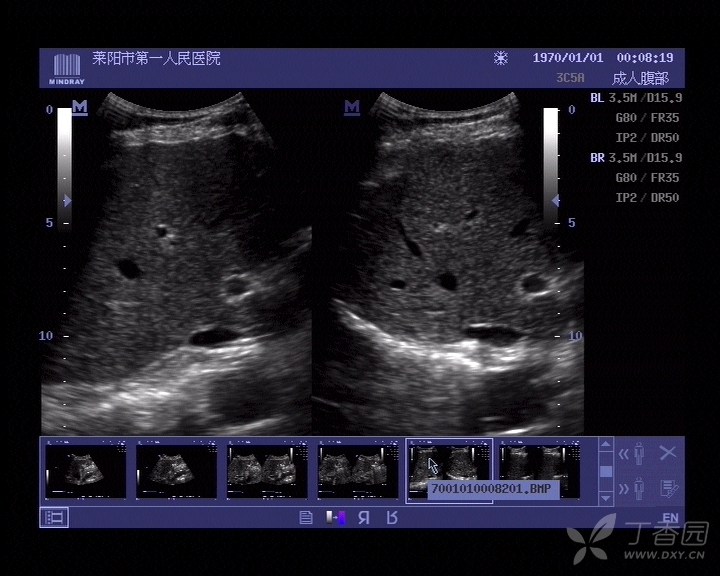Click the 成人腹部 exam mode label
720x576 pixels.
point(640,78)
